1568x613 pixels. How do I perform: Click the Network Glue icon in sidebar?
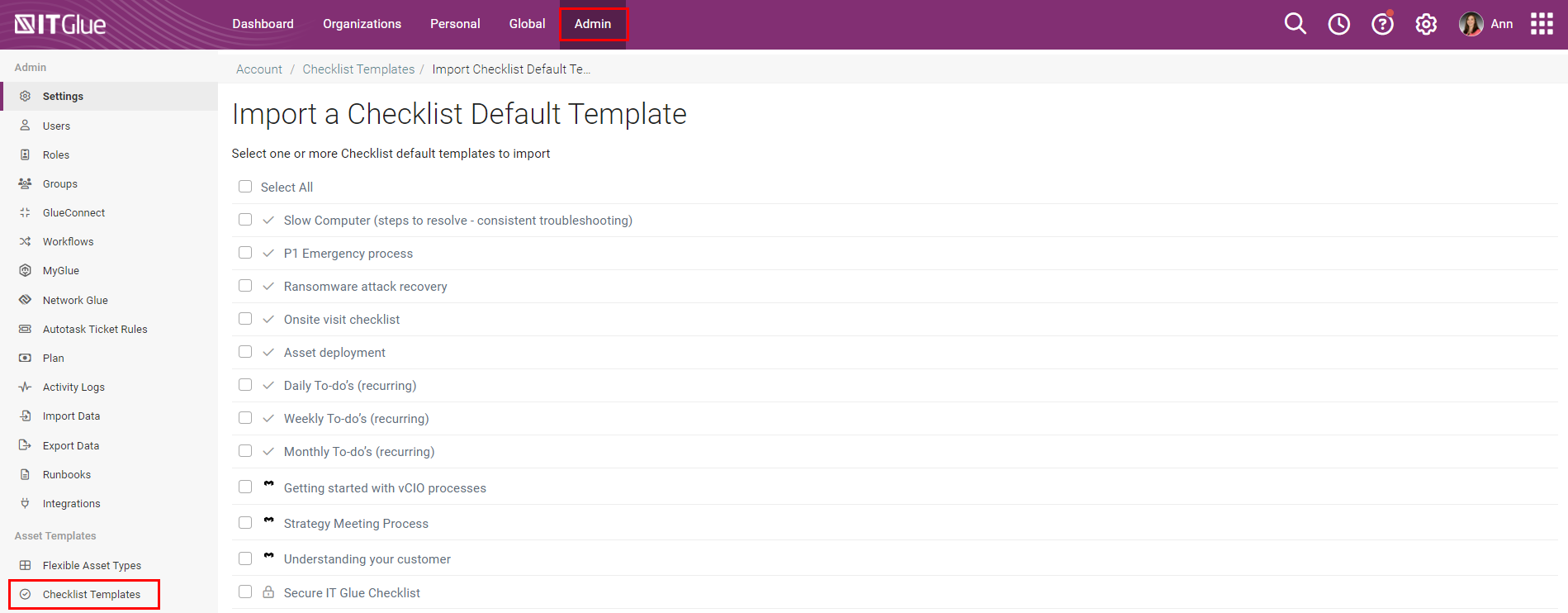(26, 300)
